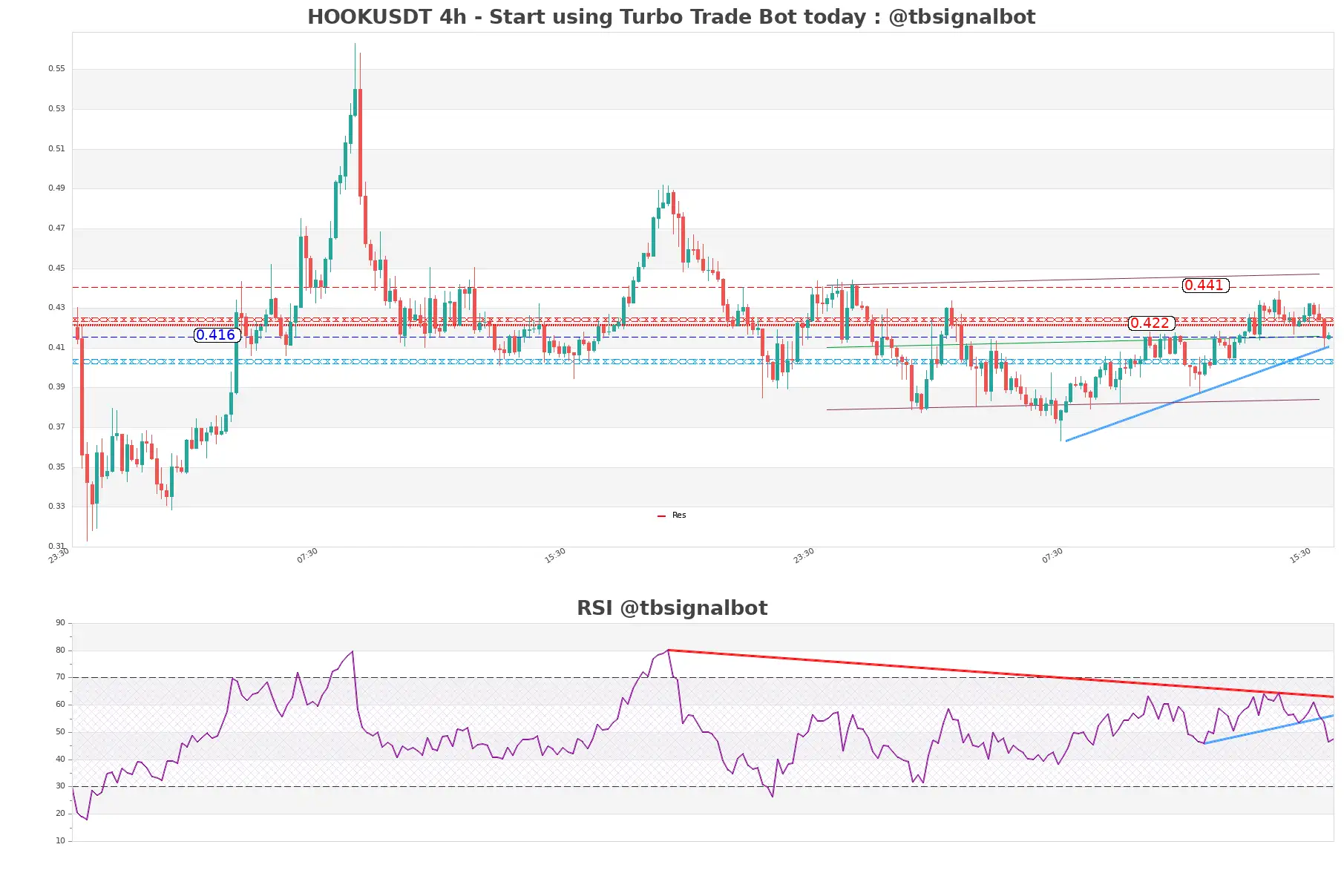The image size is (1344, 896).
Task: Click the RSI 10 axis label
Action: point(60,841)
